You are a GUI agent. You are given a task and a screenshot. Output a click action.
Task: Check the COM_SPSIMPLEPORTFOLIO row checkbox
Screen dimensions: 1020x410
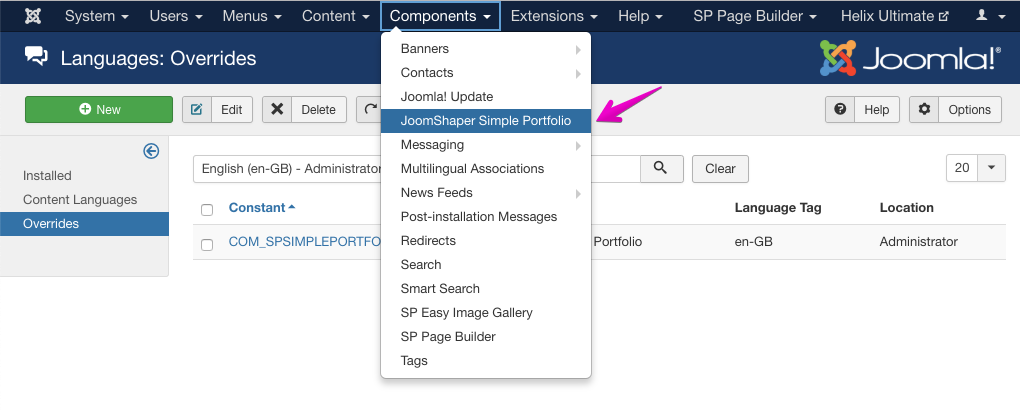(207, 244)
